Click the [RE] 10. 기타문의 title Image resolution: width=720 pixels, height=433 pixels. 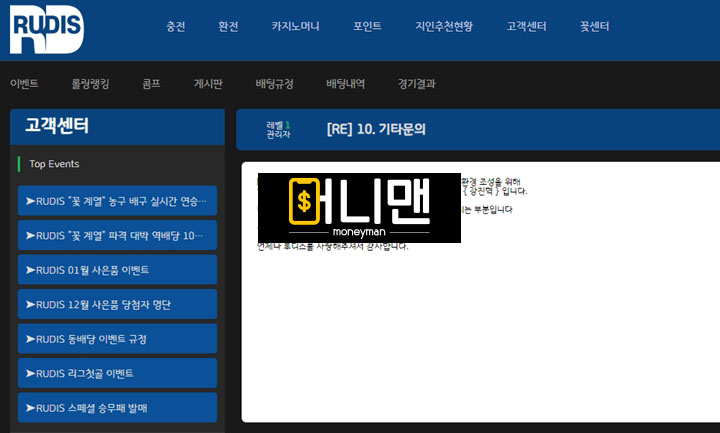point(376,129)
